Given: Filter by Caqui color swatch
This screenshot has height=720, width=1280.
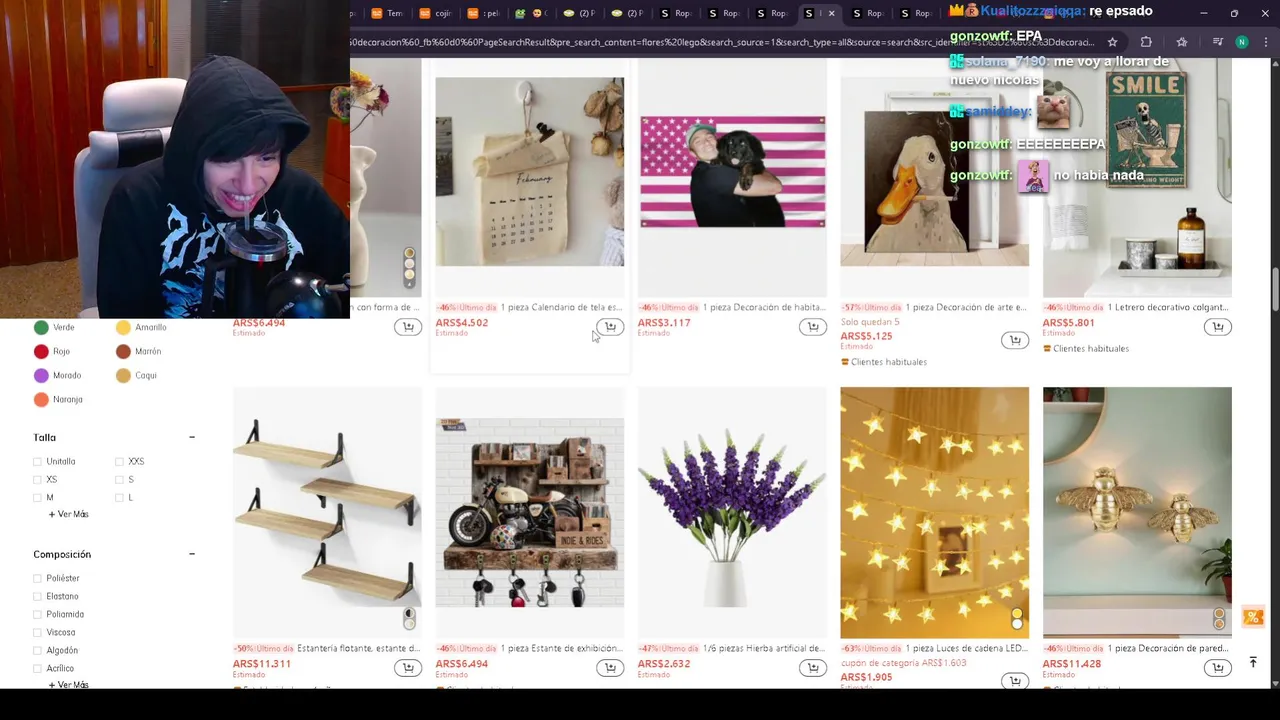Looking at the screenshot, I should tap(123, 375).
